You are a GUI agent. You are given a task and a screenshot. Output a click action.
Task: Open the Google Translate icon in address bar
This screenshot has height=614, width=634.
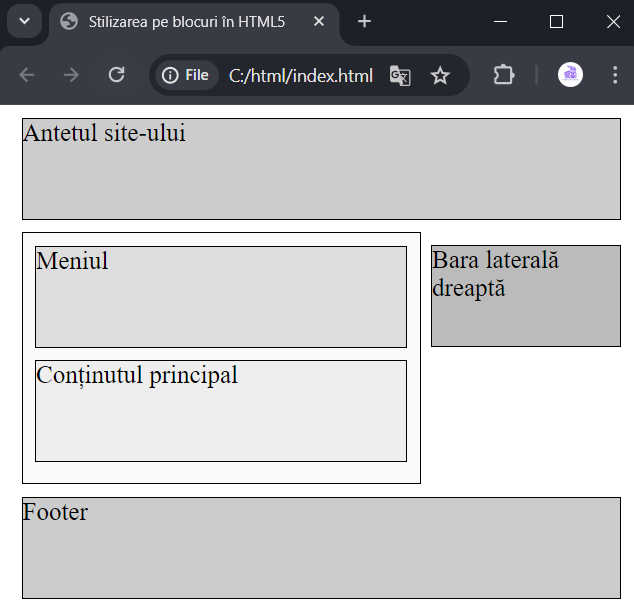(x=400, y=76)
